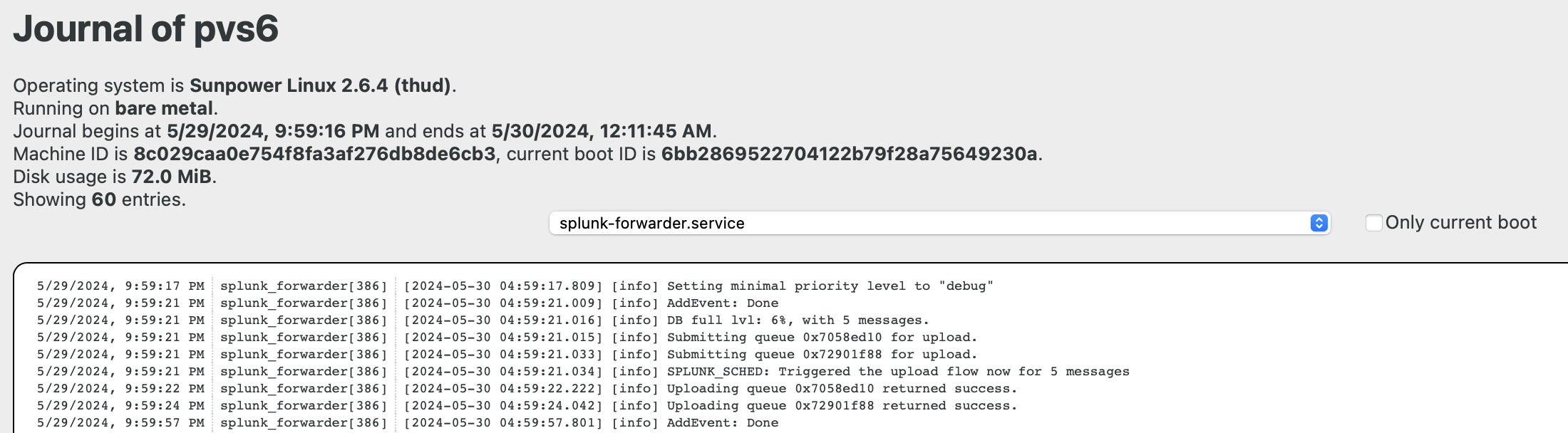This screenshot has width=1568, height=433.
Task: Click 'Submitting queue 0x7058ed10 for upload' entry
Action: click(x=821, y=338)
